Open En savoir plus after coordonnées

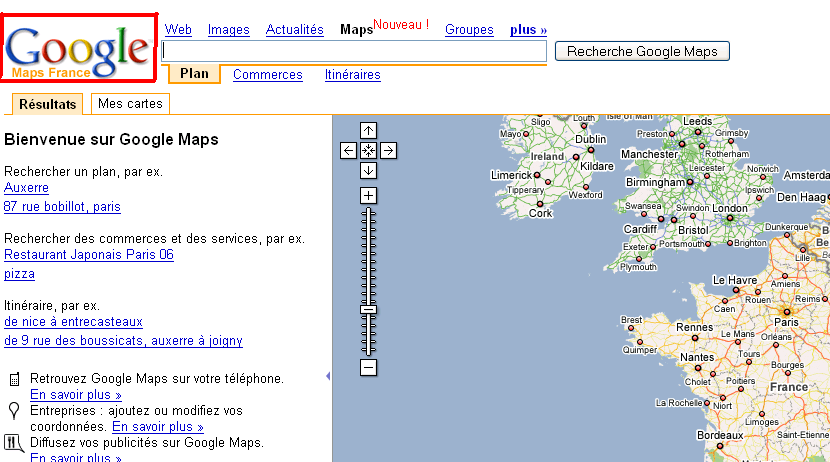158,427
